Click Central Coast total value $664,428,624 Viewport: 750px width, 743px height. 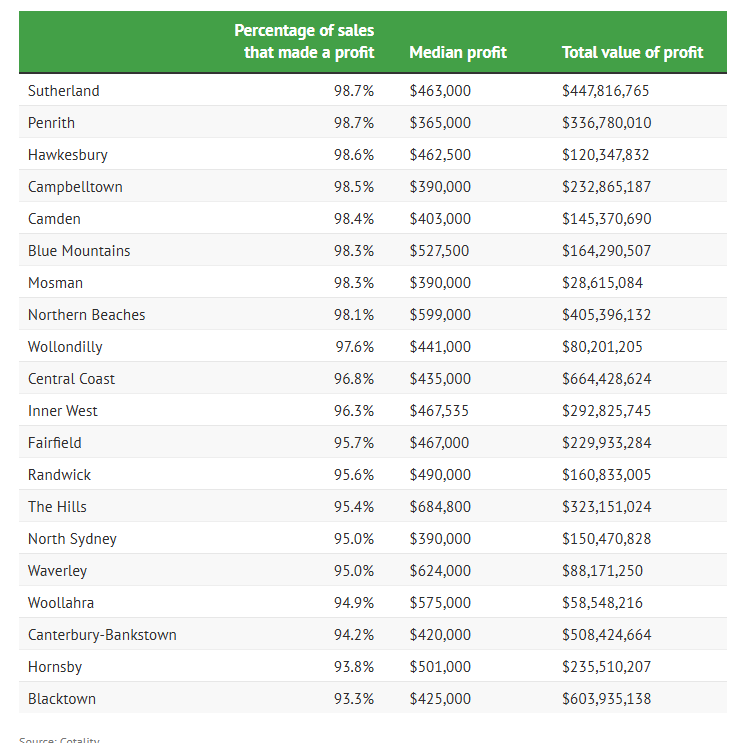click(x=606, y=379)
